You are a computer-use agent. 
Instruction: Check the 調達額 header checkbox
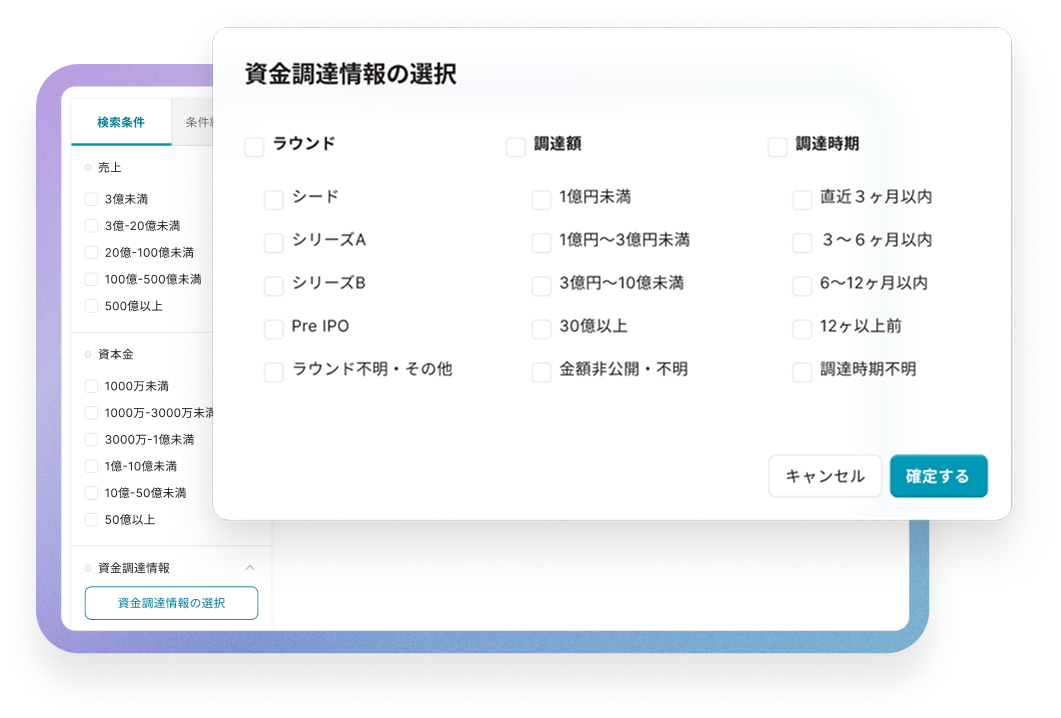(x=516, y=147)
